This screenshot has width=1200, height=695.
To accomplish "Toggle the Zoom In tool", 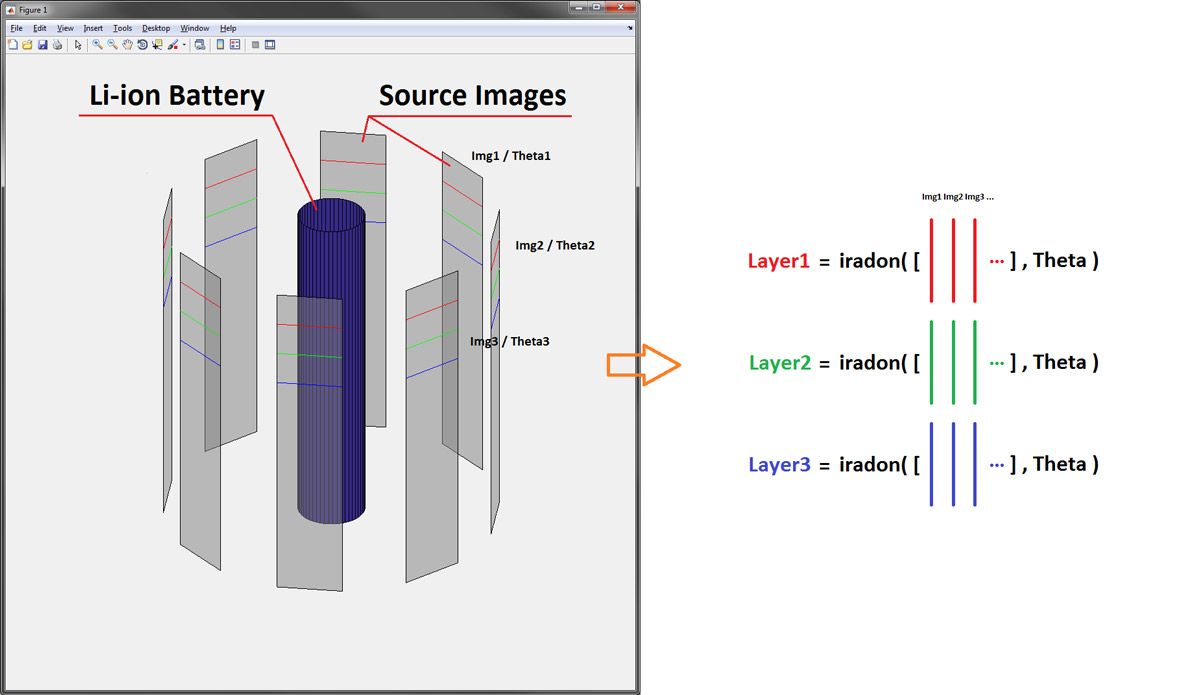I will pos(97,44).
